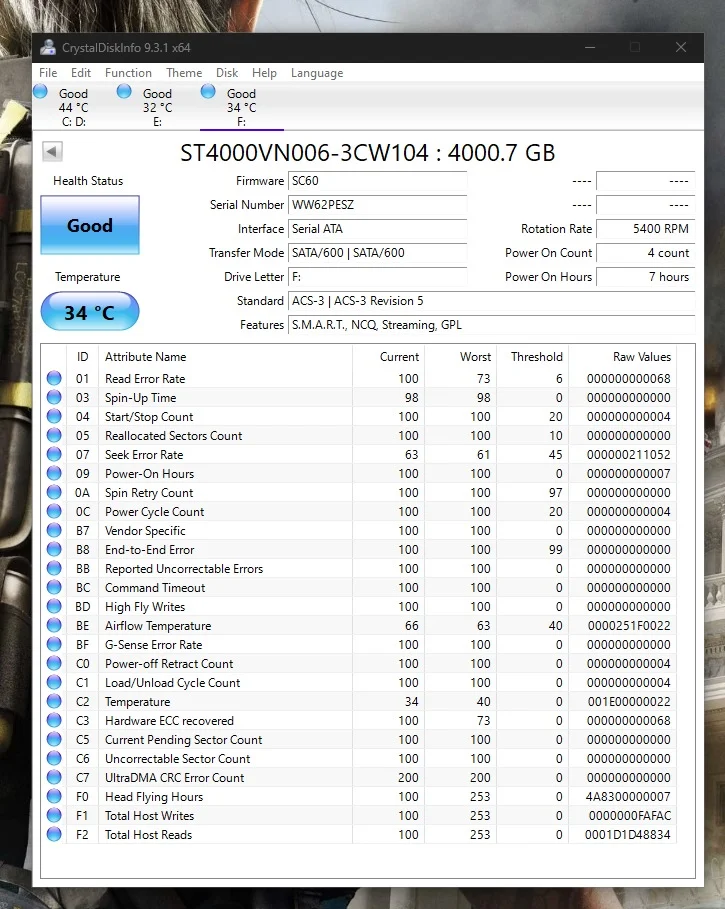Click the Threshold column header
The width and height of the screenshot is (725, 909).
click(532, 357)
